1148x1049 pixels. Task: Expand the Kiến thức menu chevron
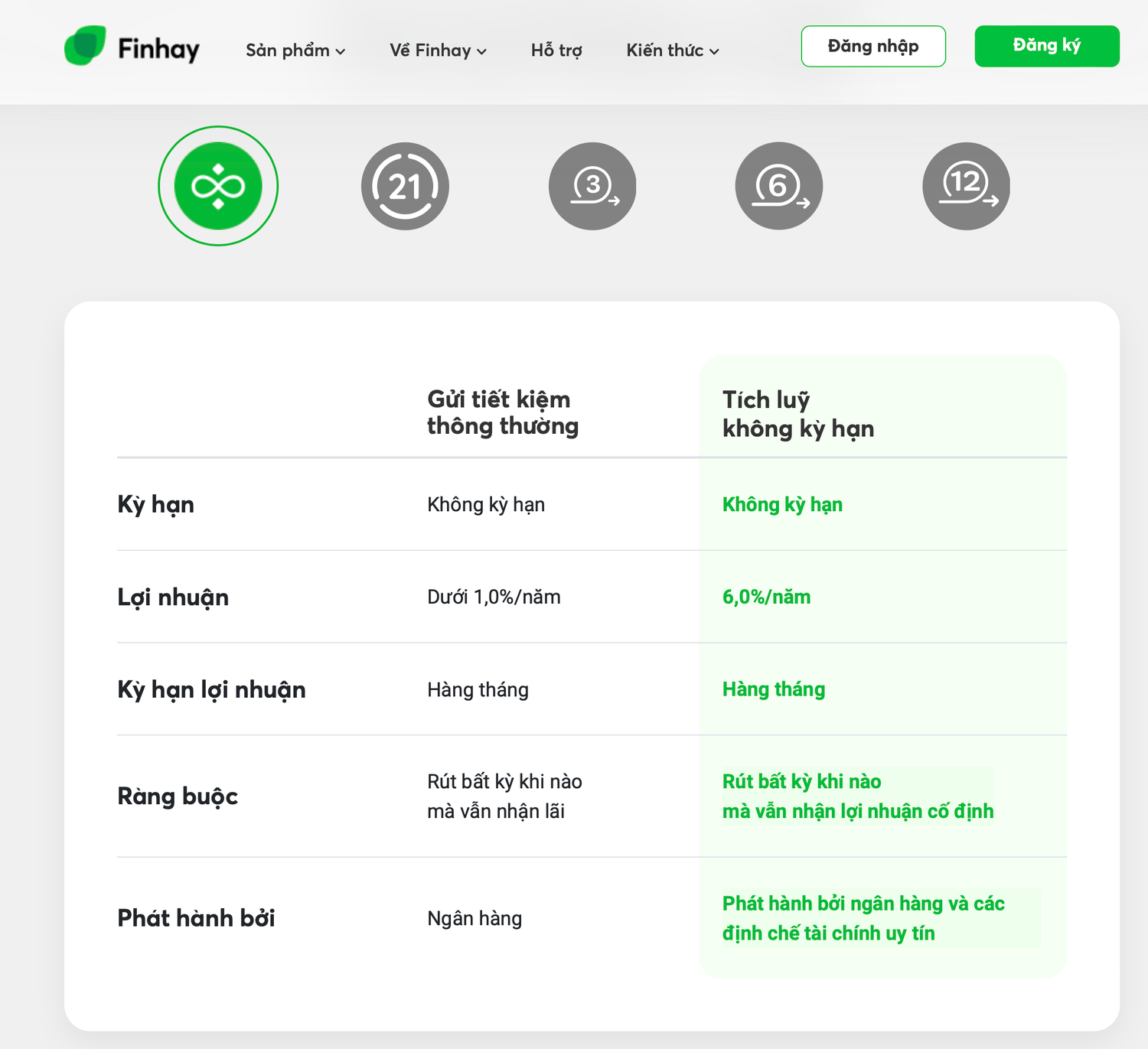point(714,51)
